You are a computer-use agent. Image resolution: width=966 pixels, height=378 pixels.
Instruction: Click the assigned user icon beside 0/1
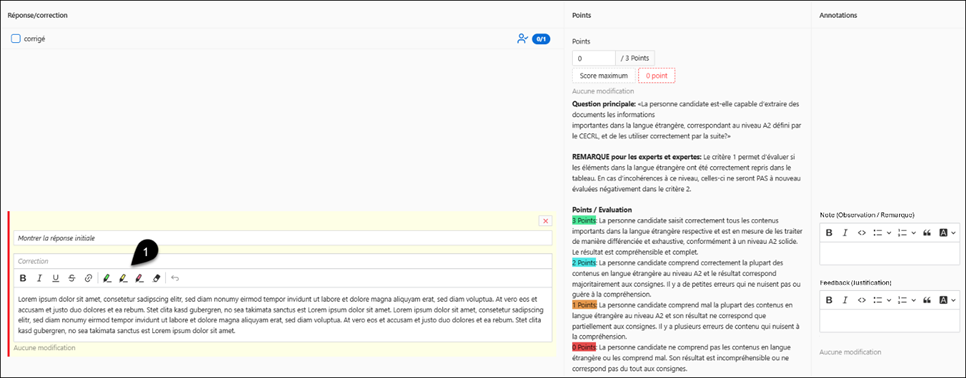522,39
